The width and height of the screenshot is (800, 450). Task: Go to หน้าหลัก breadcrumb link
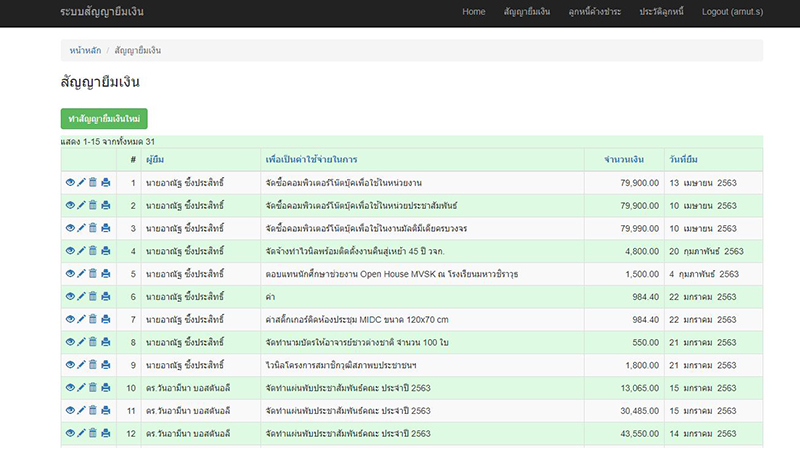click(x=85, y=51)
